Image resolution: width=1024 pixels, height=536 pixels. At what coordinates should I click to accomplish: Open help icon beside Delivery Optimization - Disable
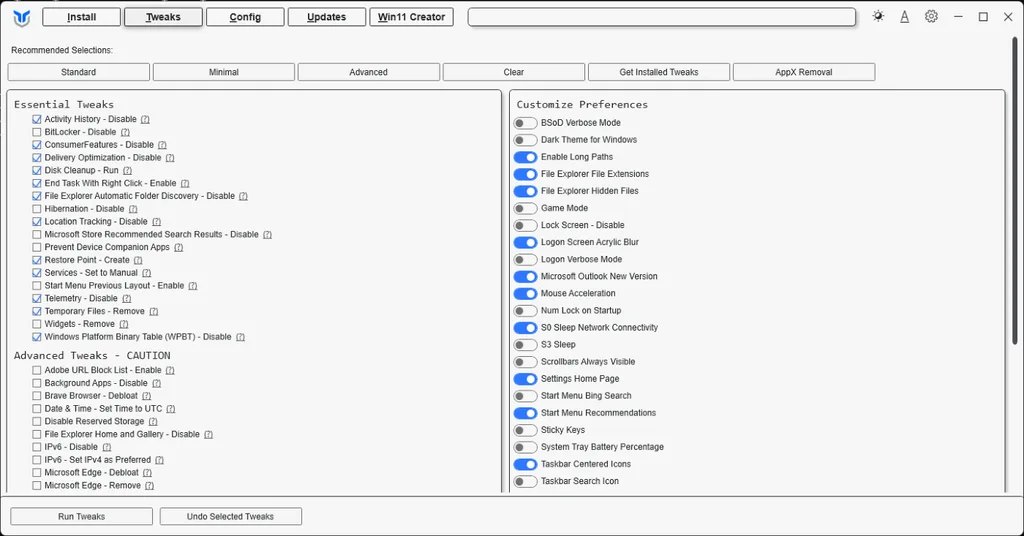[170, 158]
